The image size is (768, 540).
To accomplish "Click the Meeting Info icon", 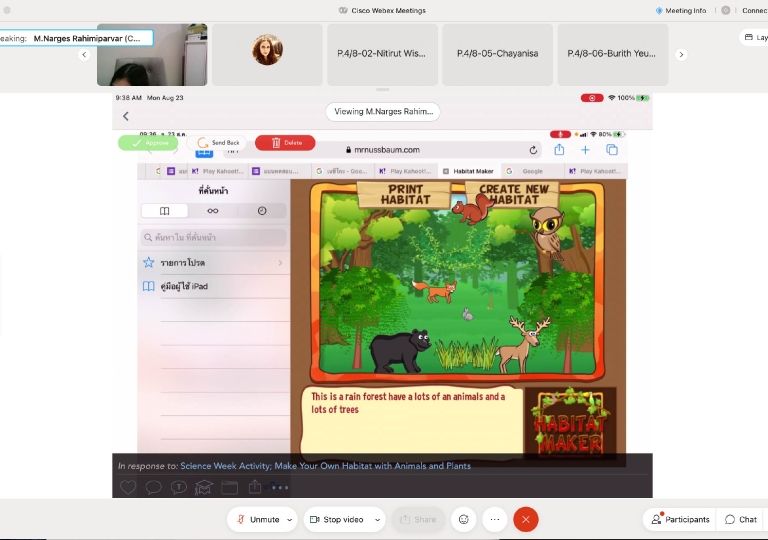I will coord(659,10).
